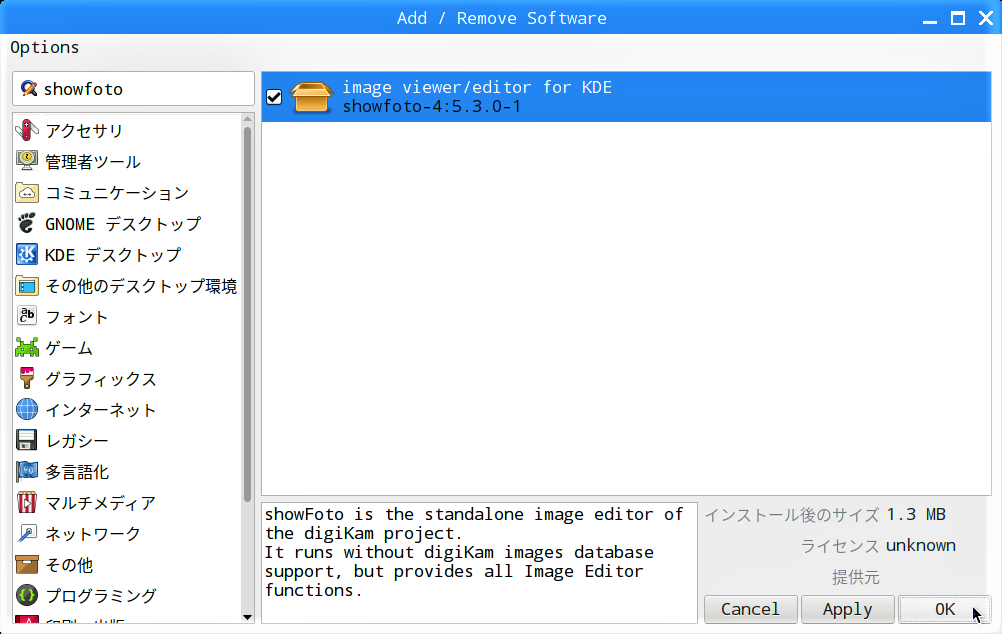The image size is (1002, 634).
Task: Open the 多言語化 flag icon
Action: (x=27, y=471)
